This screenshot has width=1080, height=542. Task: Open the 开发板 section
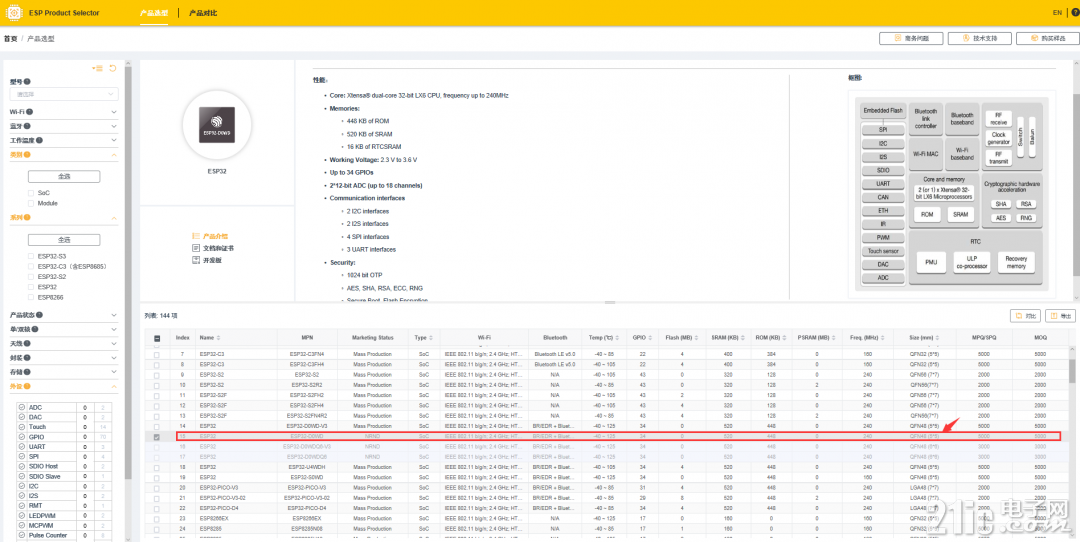(207, 260)
